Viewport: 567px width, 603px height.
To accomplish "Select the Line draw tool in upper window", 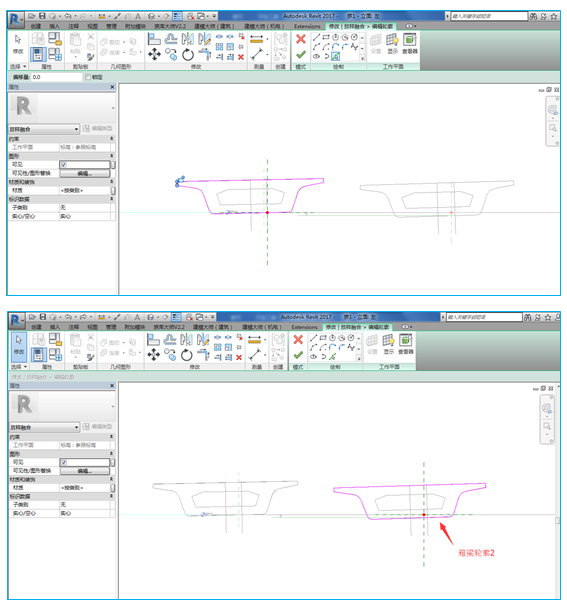I will 316,37.
